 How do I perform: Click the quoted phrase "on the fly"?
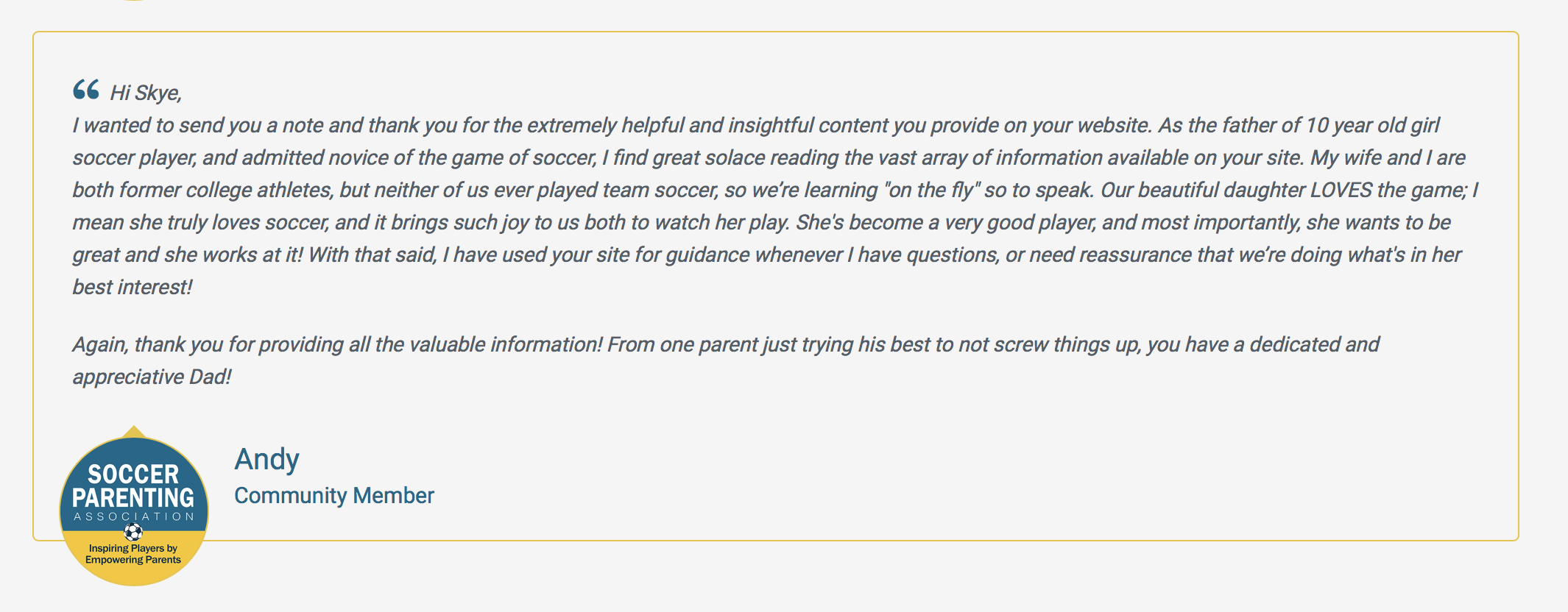(x=931, y=190)
